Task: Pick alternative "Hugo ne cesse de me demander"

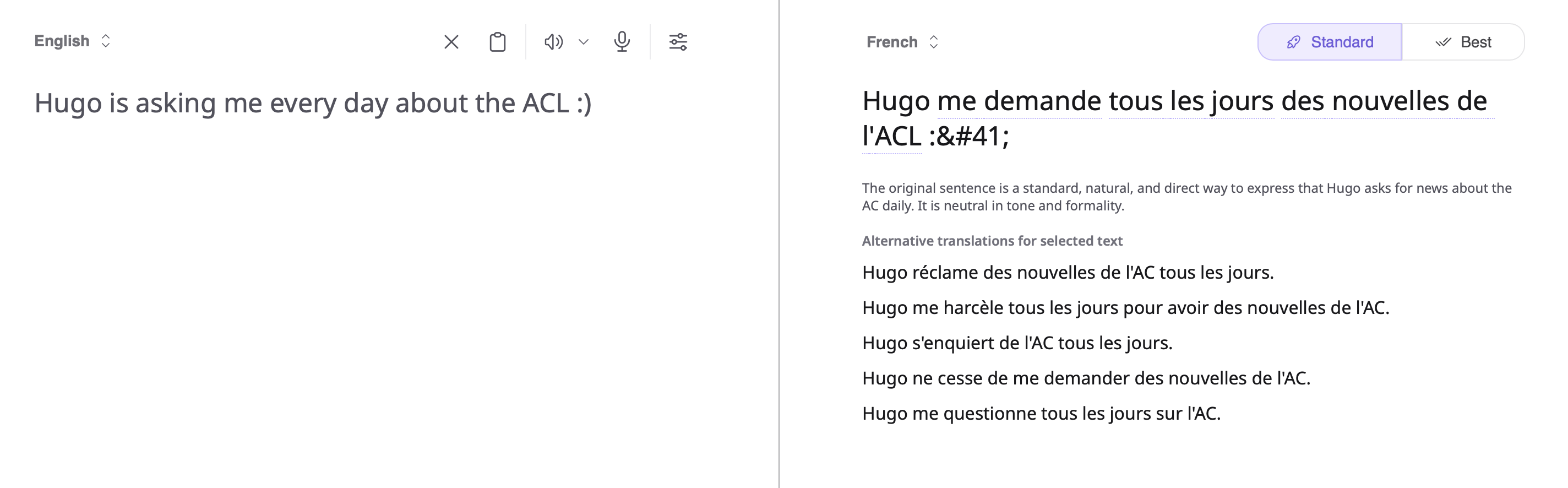Action: [x=1086, y=378]
